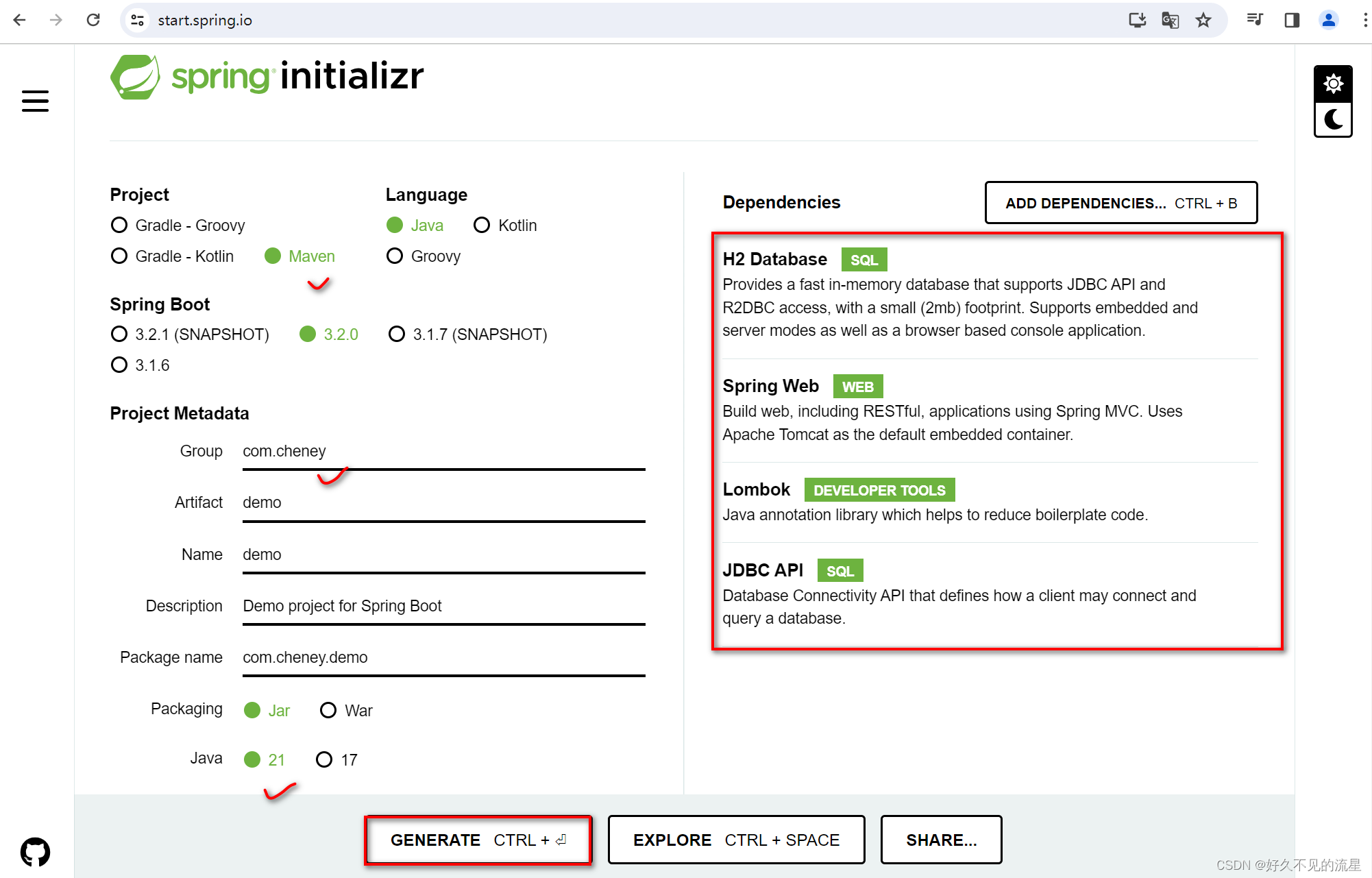Screen dimensions: 1372x878
Task: Choose War packaging
Action: 346,711
